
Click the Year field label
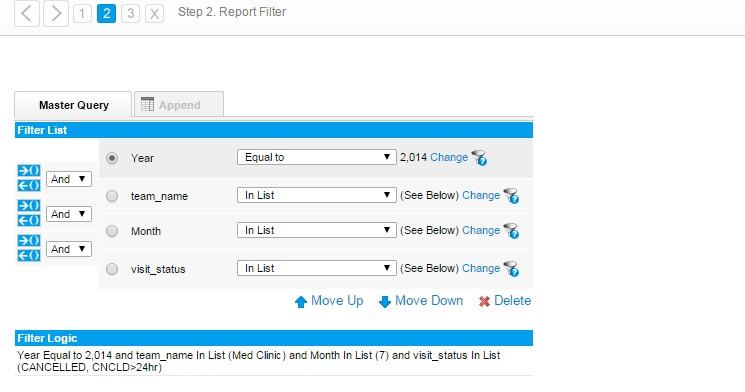coord(143,158)
